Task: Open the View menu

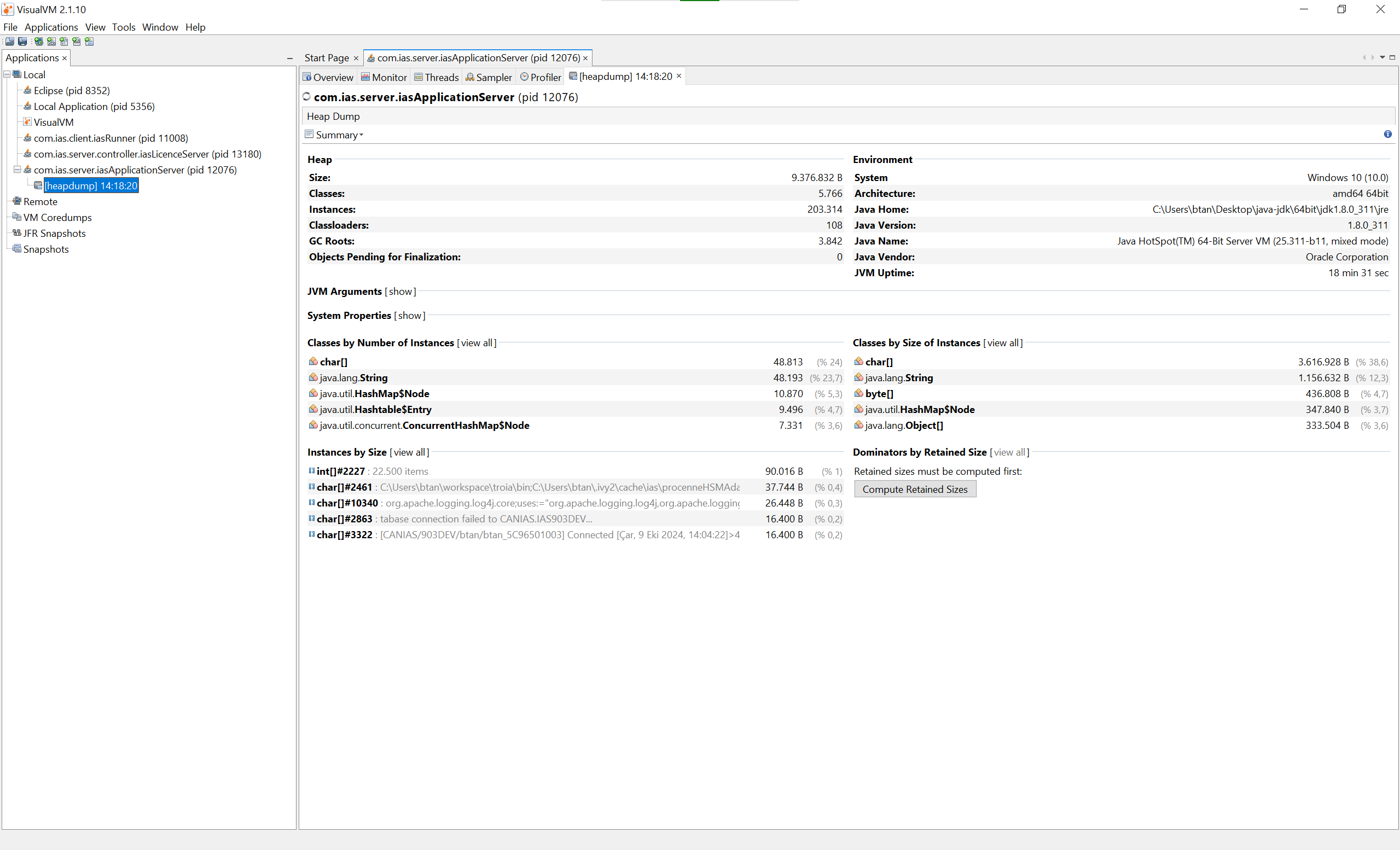Action: [95, 27]
